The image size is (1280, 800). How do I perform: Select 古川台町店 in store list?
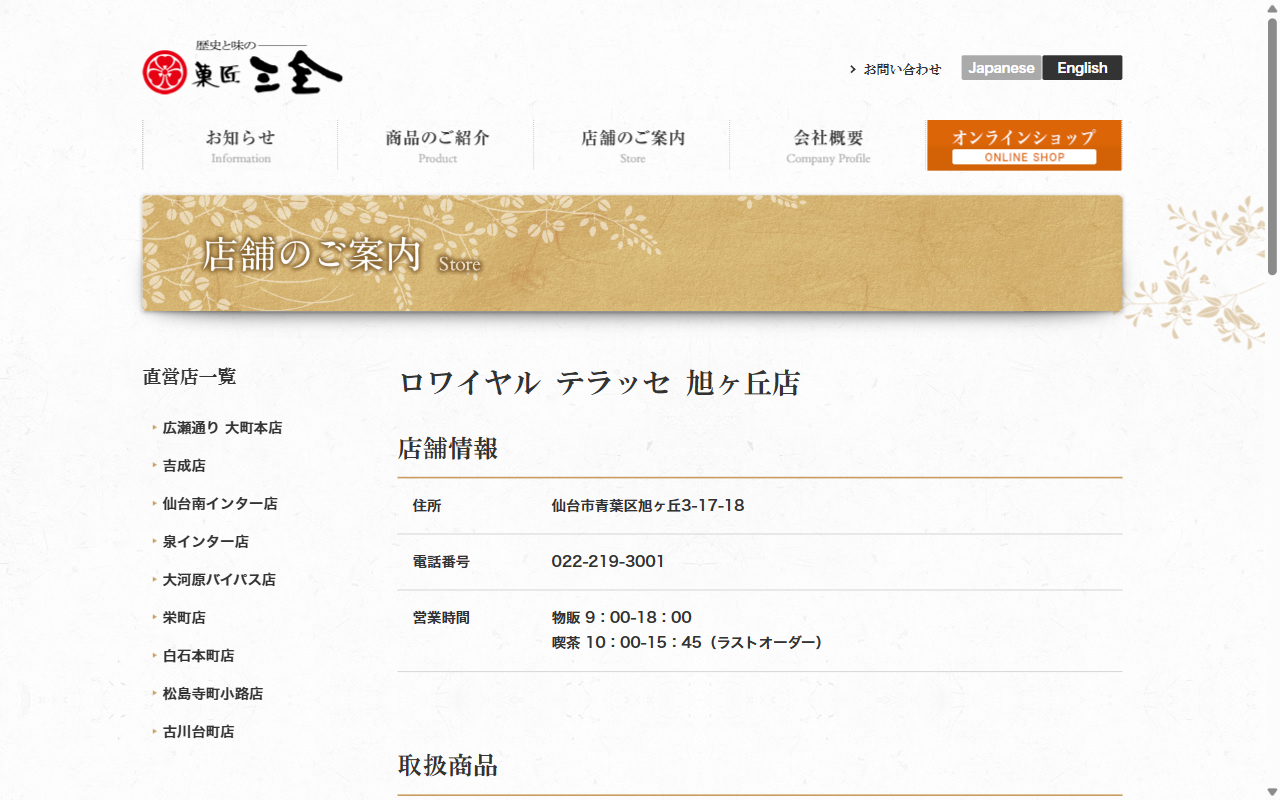[x=198, y=732]
